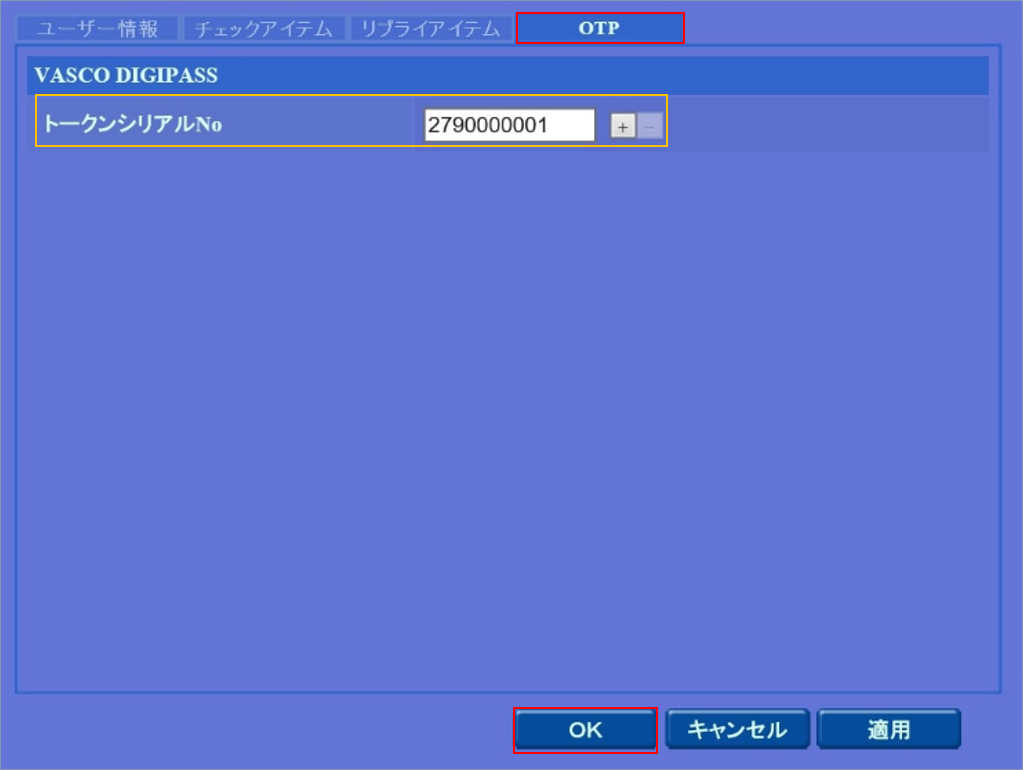Go back to user info via ユーザー情報

[98, 29]
